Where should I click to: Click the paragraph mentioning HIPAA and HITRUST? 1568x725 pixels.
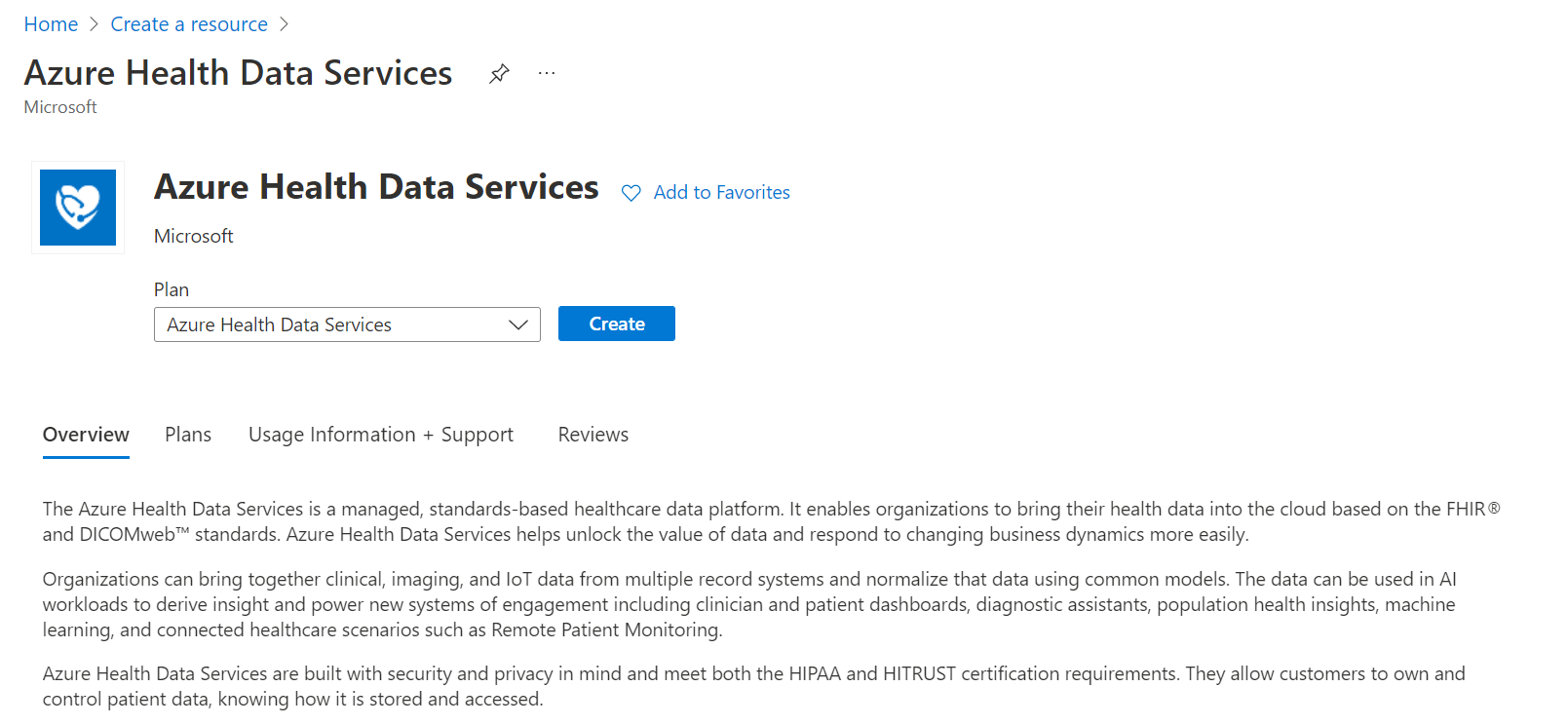[753, 686]
